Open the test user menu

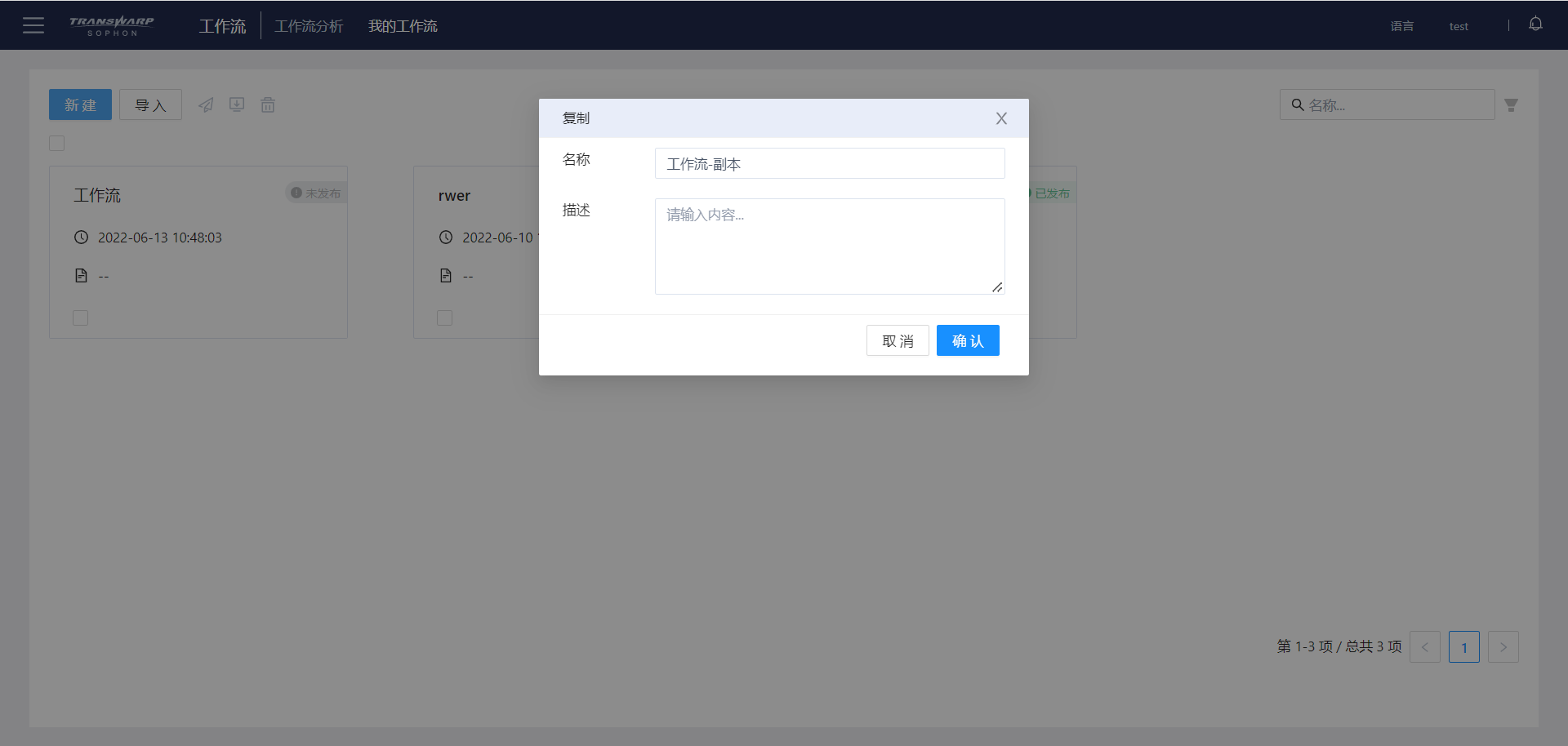click(1459, 26)
